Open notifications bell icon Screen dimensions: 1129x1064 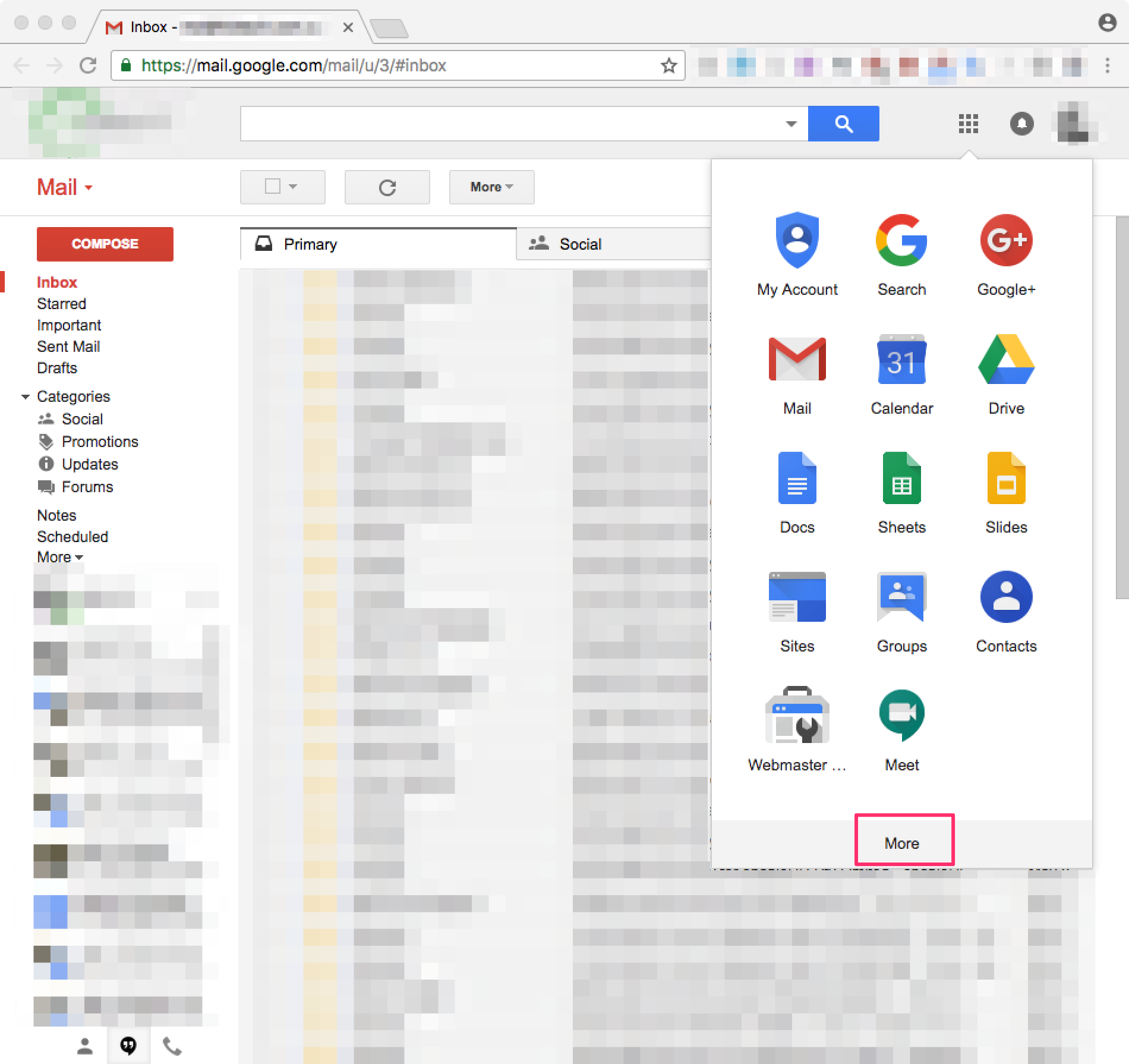pos(1021,124)
